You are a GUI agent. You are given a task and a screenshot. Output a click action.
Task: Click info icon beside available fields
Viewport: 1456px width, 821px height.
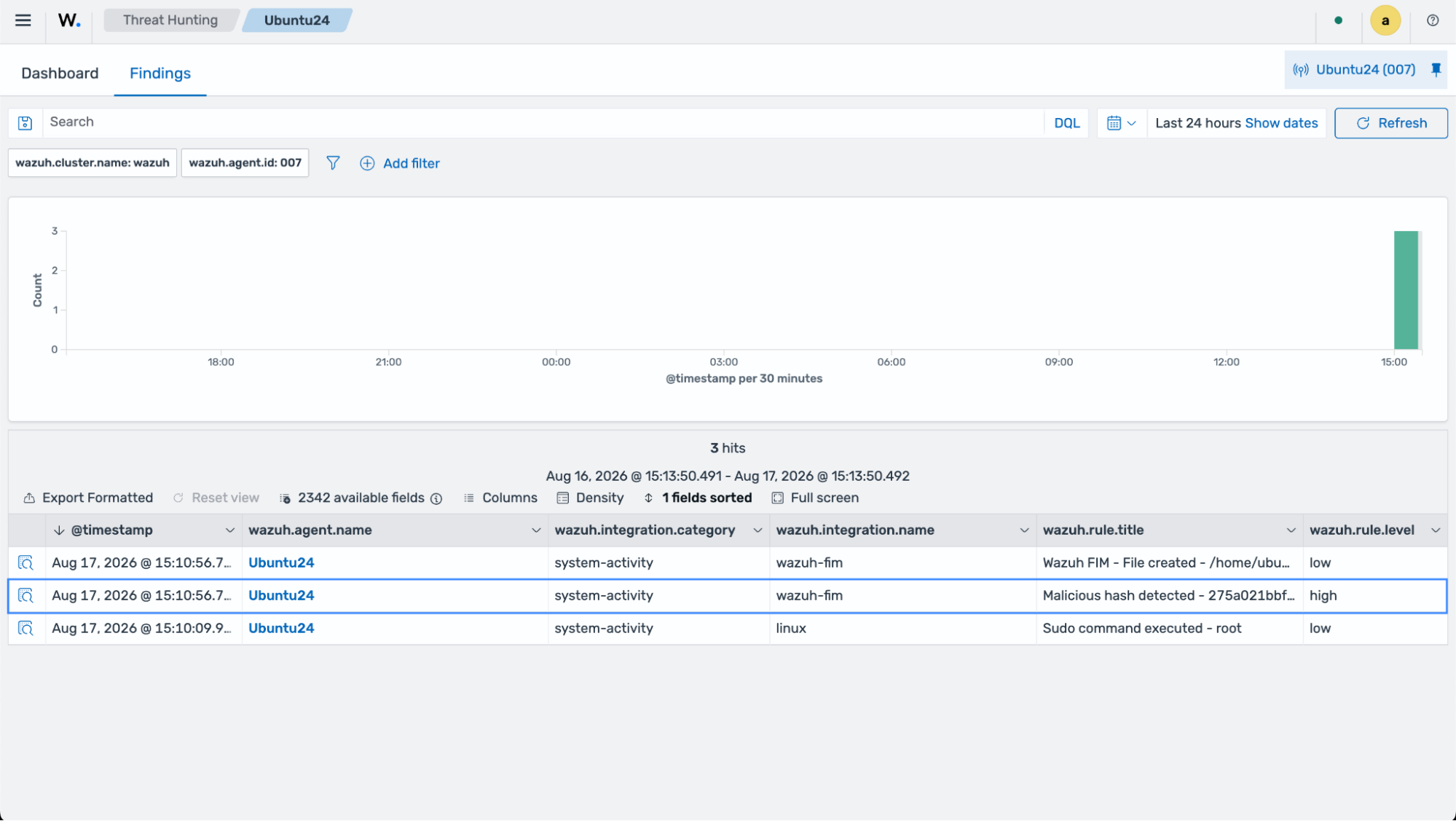[436, 498]
